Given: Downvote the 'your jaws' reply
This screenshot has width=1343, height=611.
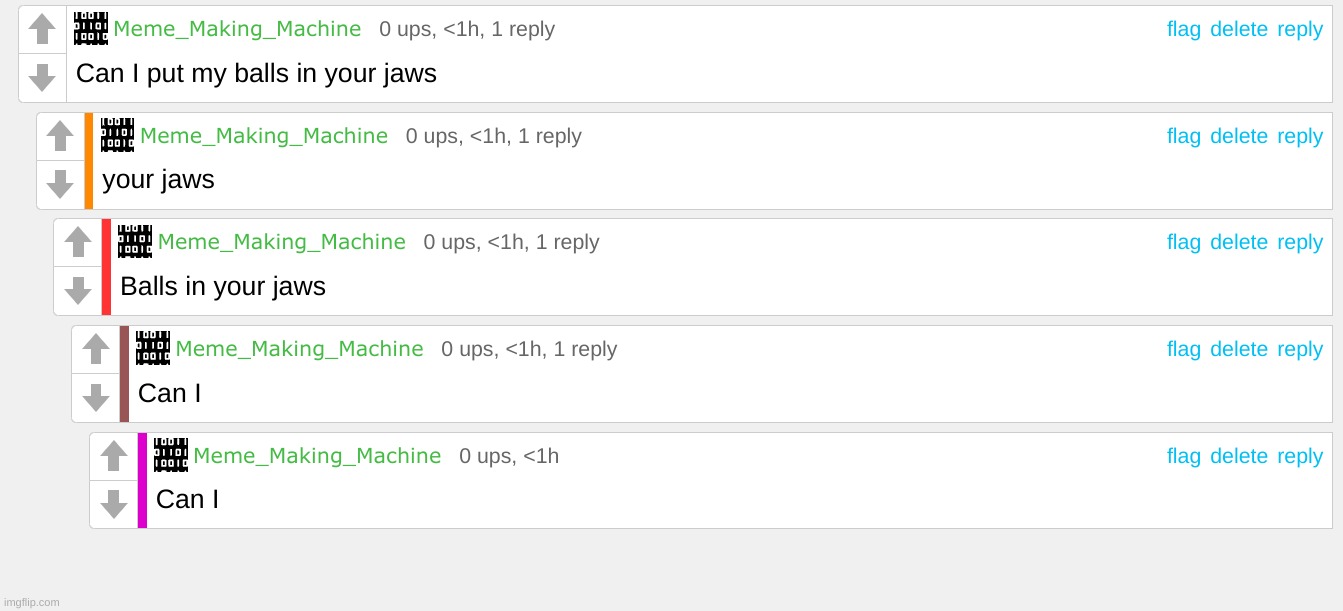Looking at the screenshot, I should point(60,184).
